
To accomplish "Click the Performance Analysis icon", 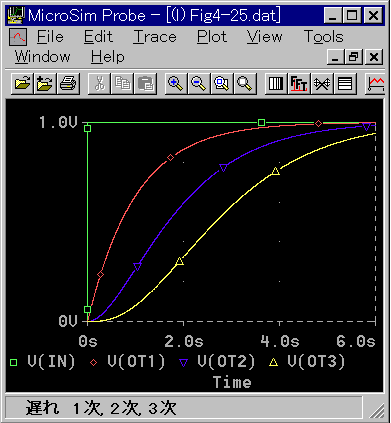I will [322, 83].
